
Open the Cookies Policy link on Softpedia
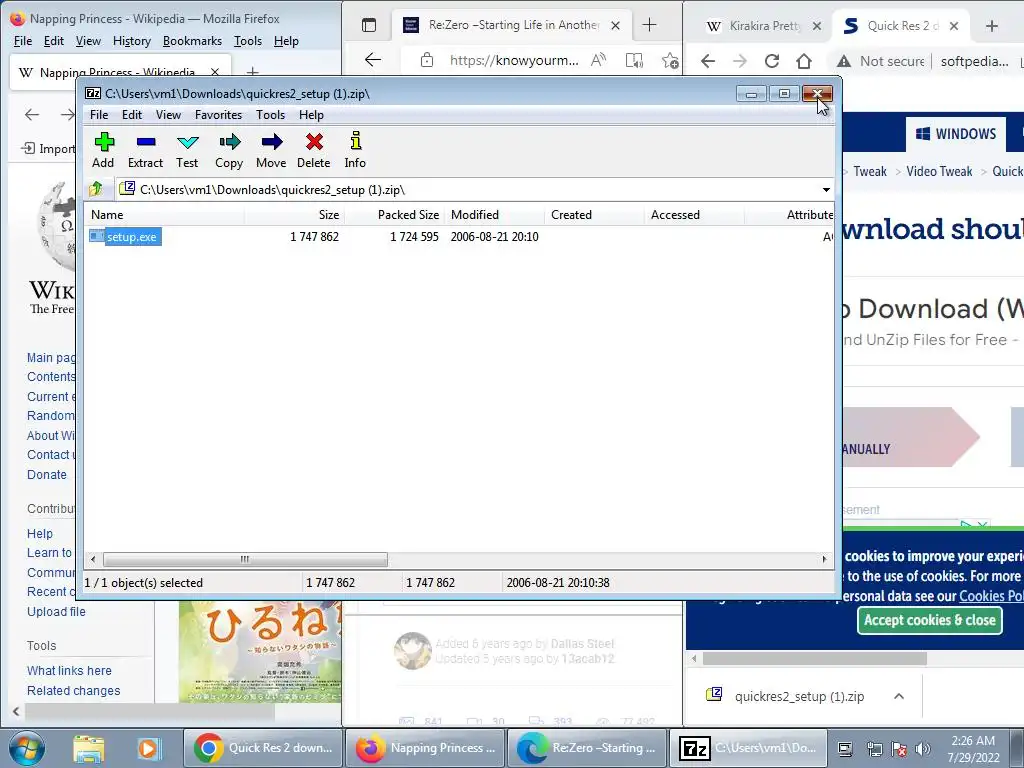coord(991,596)
